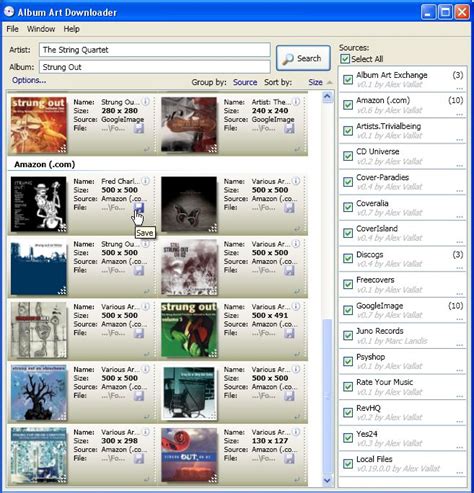Show info for the 500 x 491 result

tap(296, 306)
